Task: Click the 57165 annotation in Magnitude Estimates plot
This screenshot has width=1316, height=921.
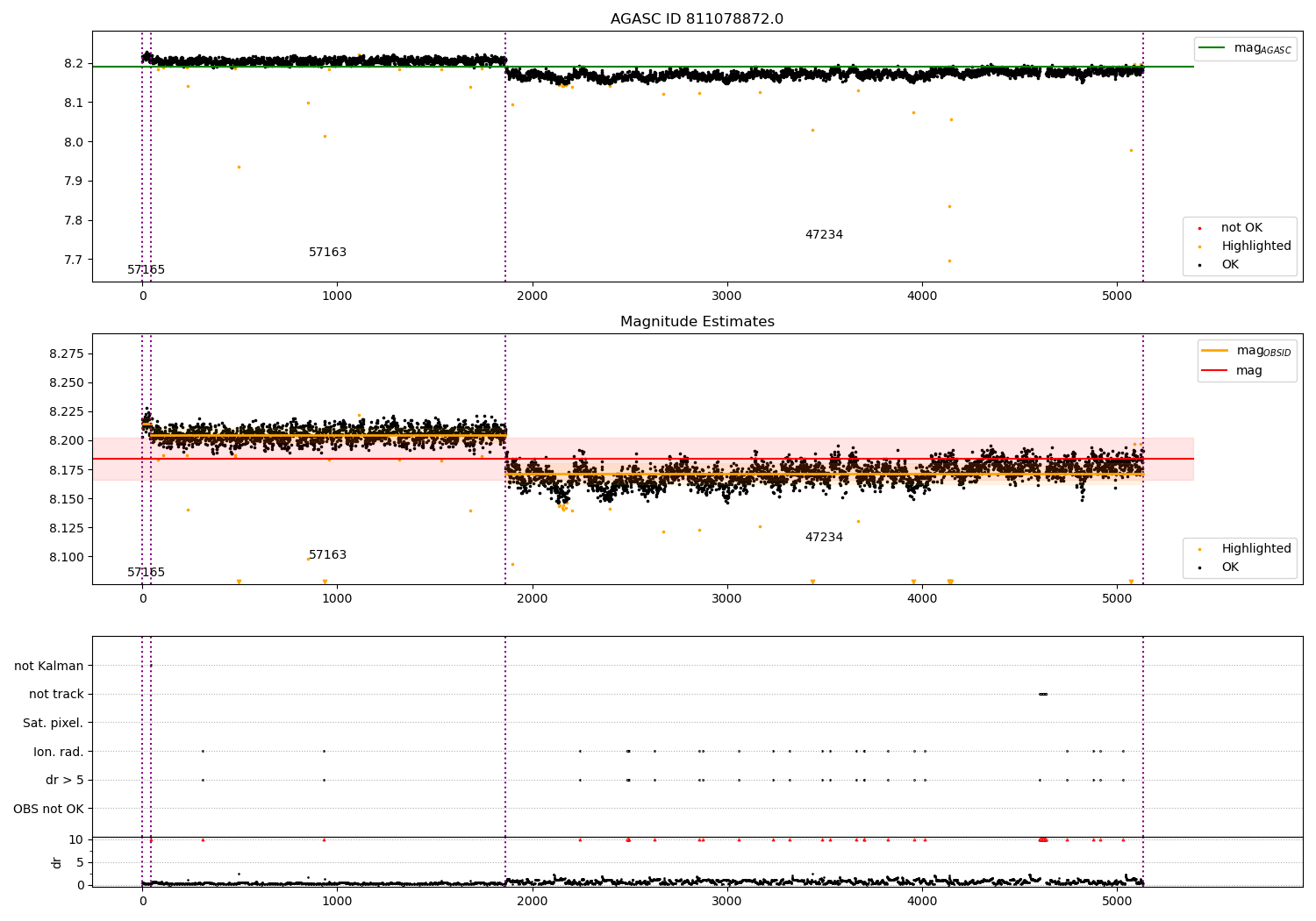Action: pos(146,572)
